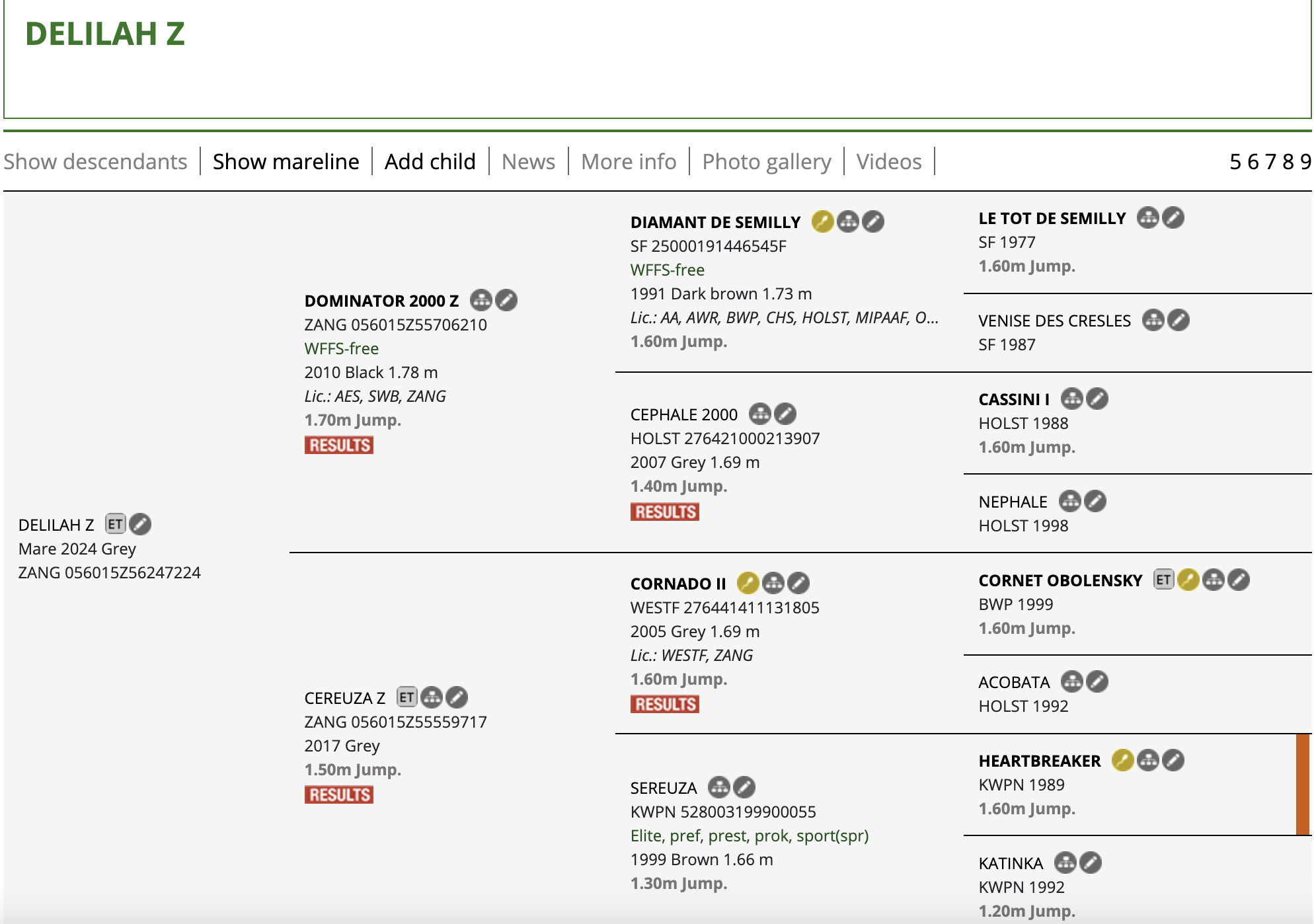Click pedigree tree icon next to Sereuza
This screenshot has height=924, width=1314.
pos(719,787)
